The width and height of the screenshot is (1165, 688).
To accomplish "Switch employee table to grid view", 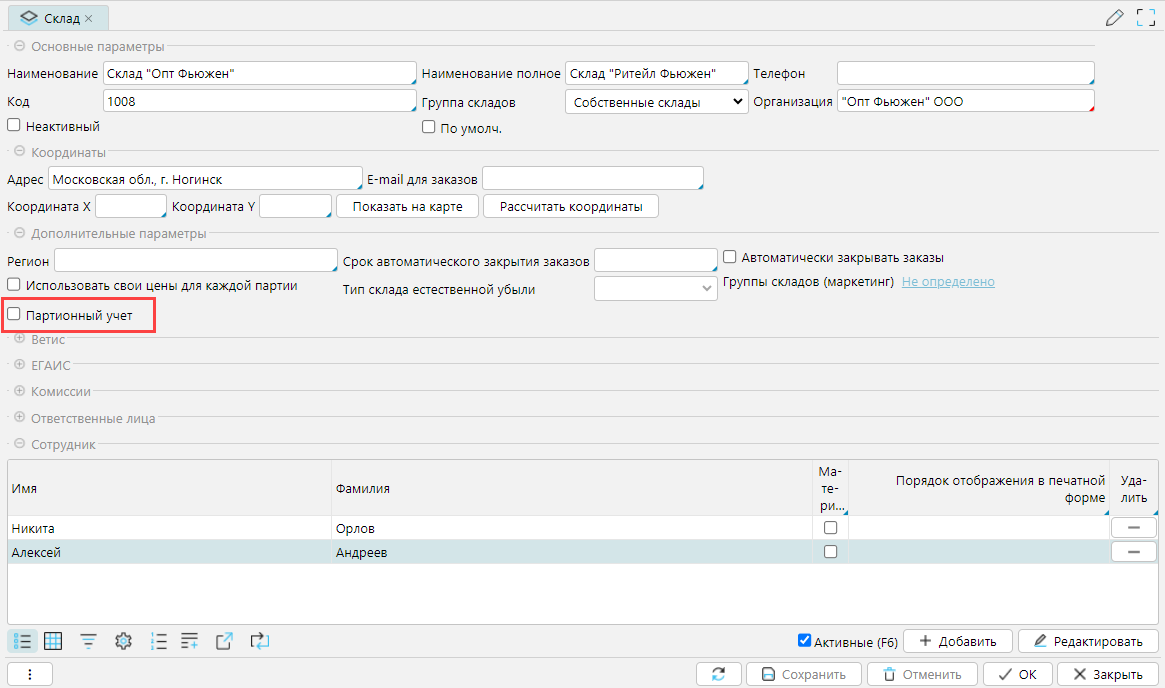I will (x=54, y=641).
